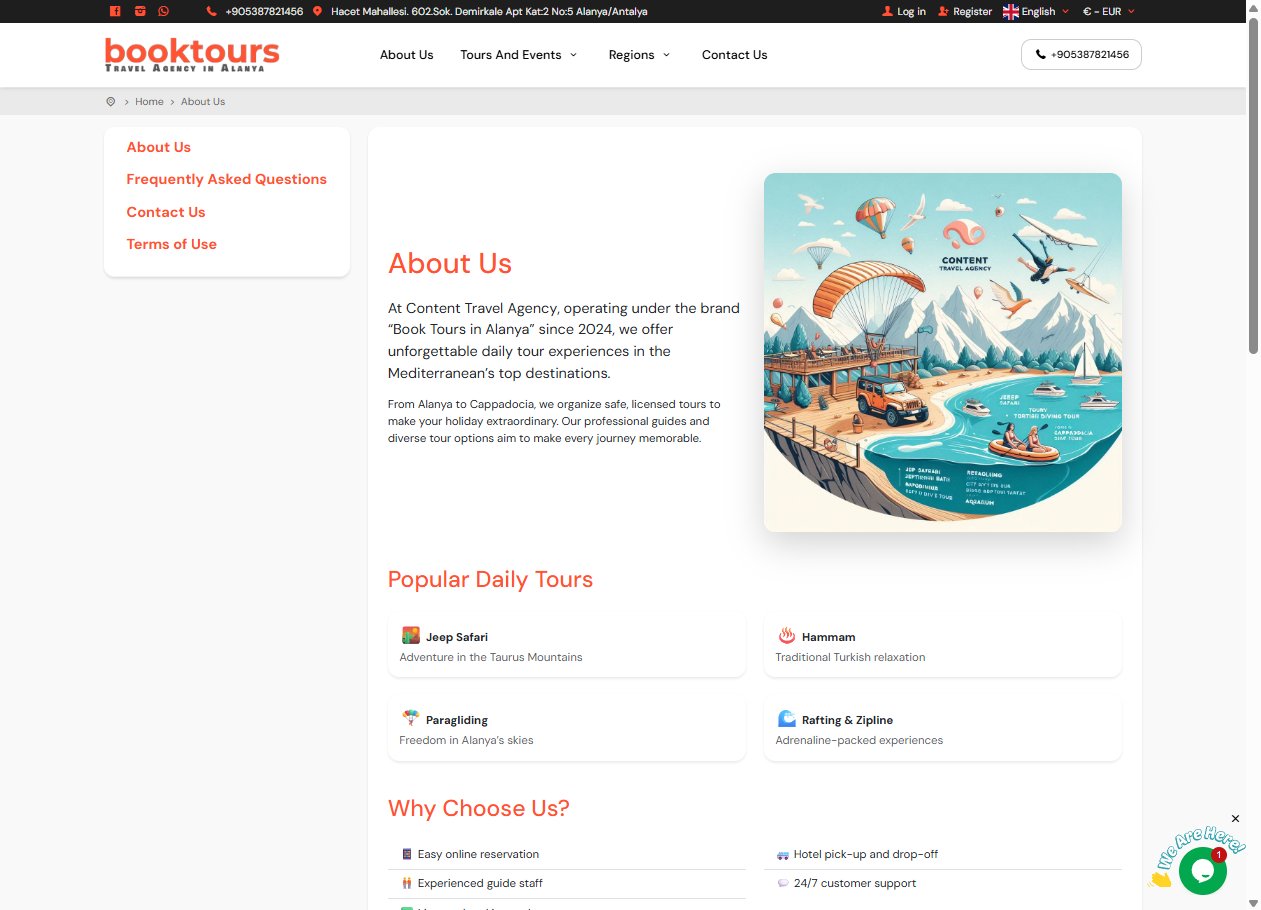Click the phone number button in header
The image size is (1261, 910).
1081,55
